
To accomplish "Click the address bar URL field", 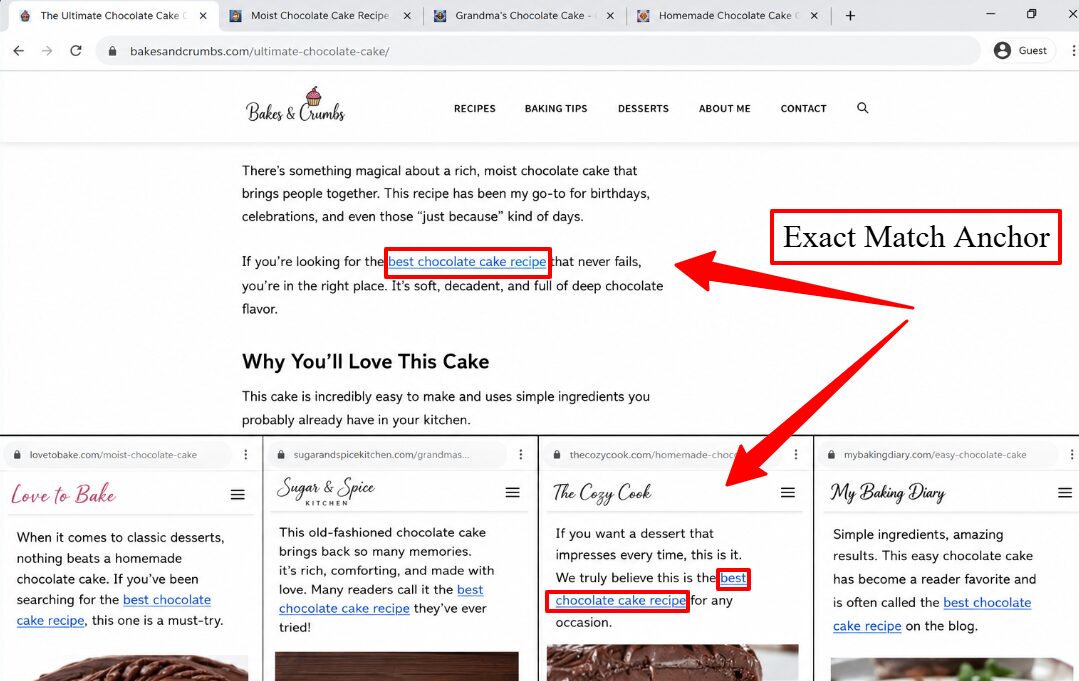I will pos(537,51).
